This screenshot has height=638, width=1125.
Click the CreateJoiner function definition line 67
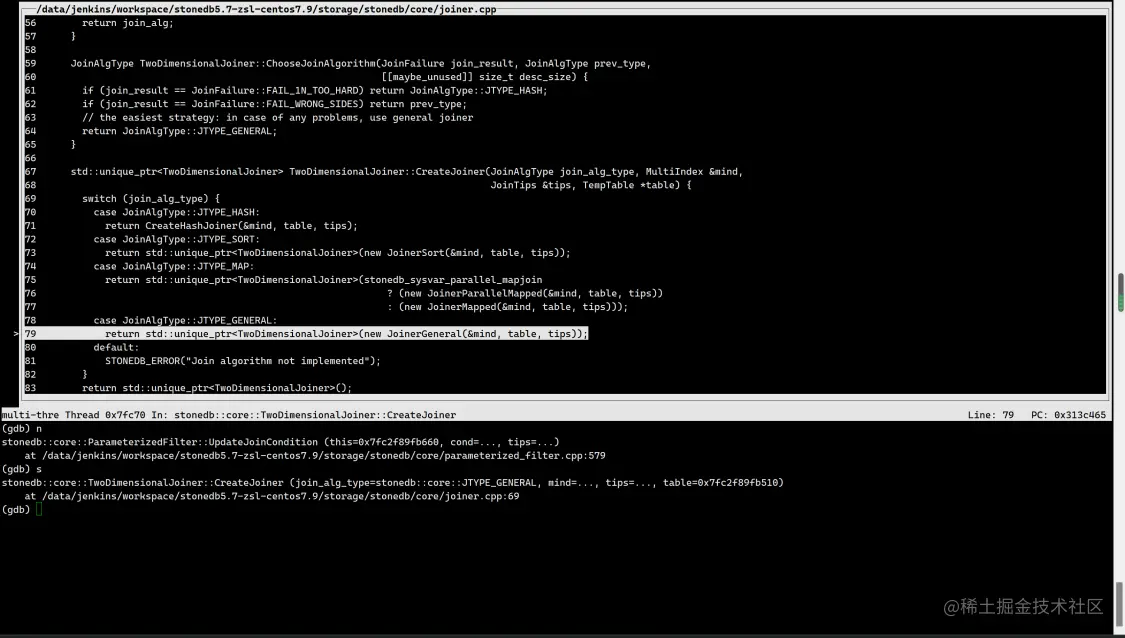coord(407,172)
